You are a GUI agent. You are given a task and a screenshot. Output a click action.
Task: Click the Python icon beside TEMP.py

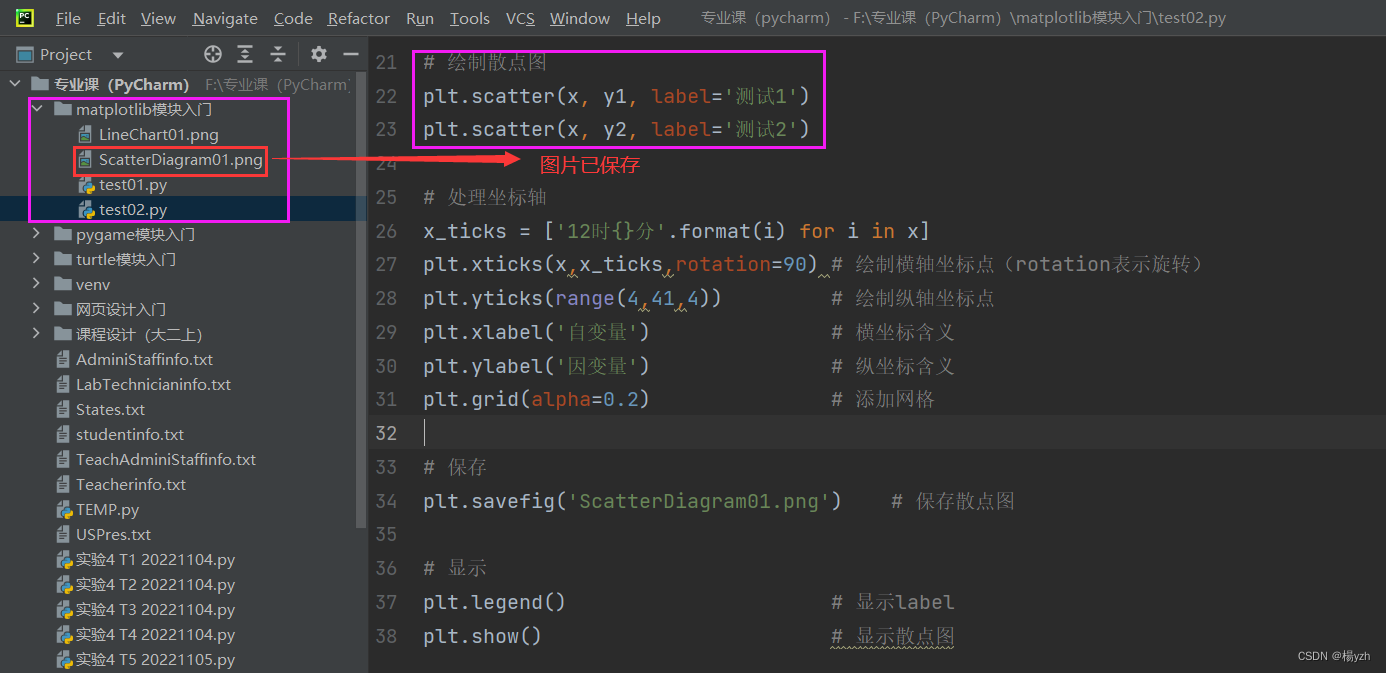(64, 509)
